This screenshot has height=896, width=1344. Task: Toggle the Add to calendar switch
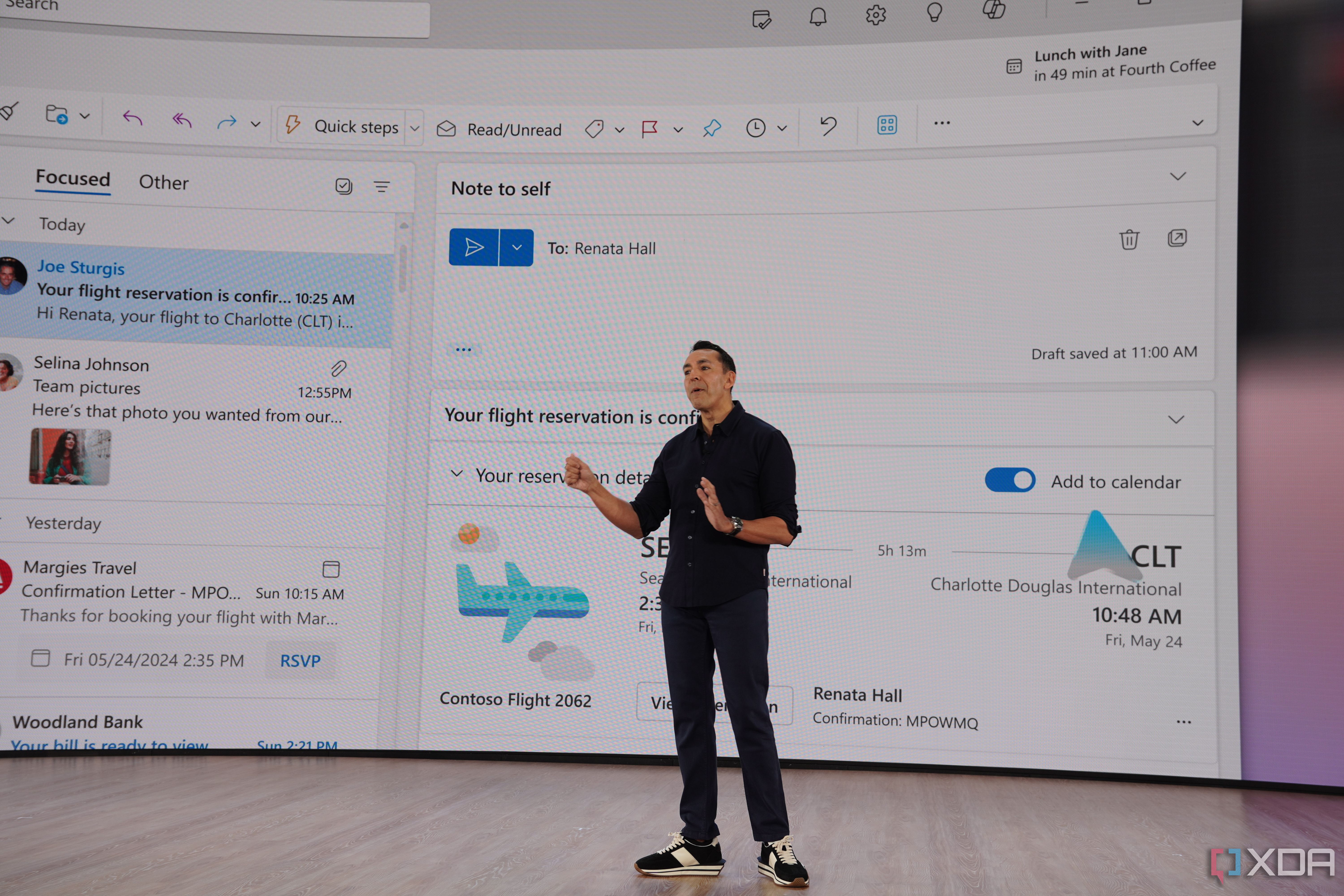(1010, 480)
